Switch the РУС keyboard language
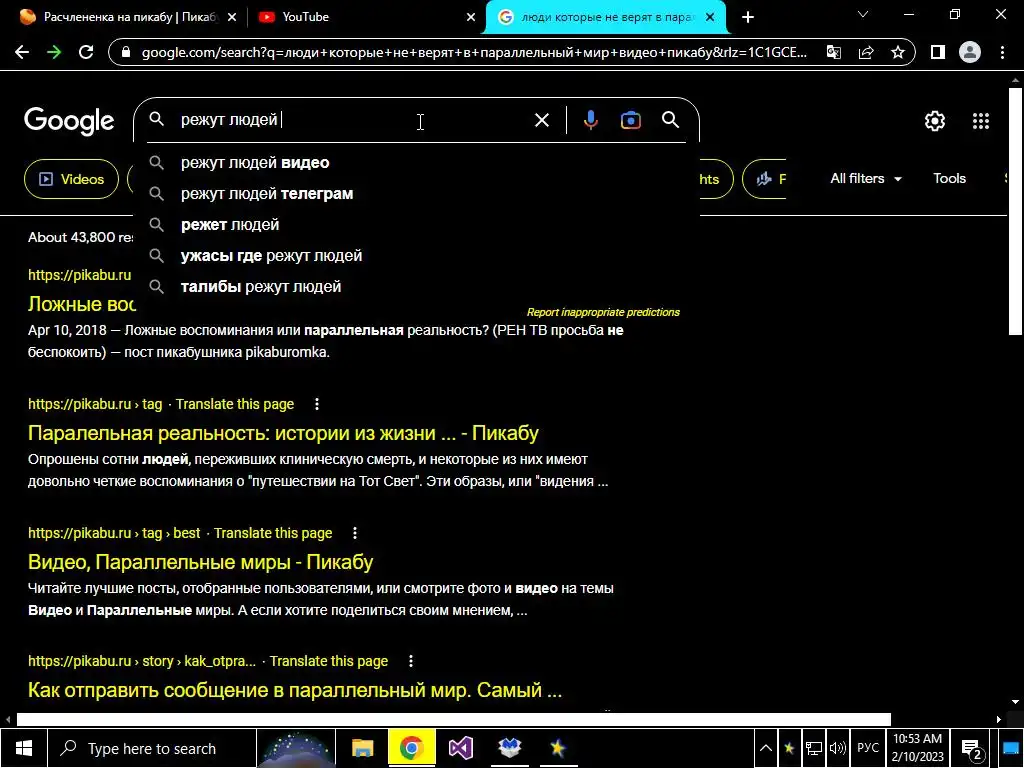Image resolution: width=1024 pixels, height=768 pixels. click(868, 748)
